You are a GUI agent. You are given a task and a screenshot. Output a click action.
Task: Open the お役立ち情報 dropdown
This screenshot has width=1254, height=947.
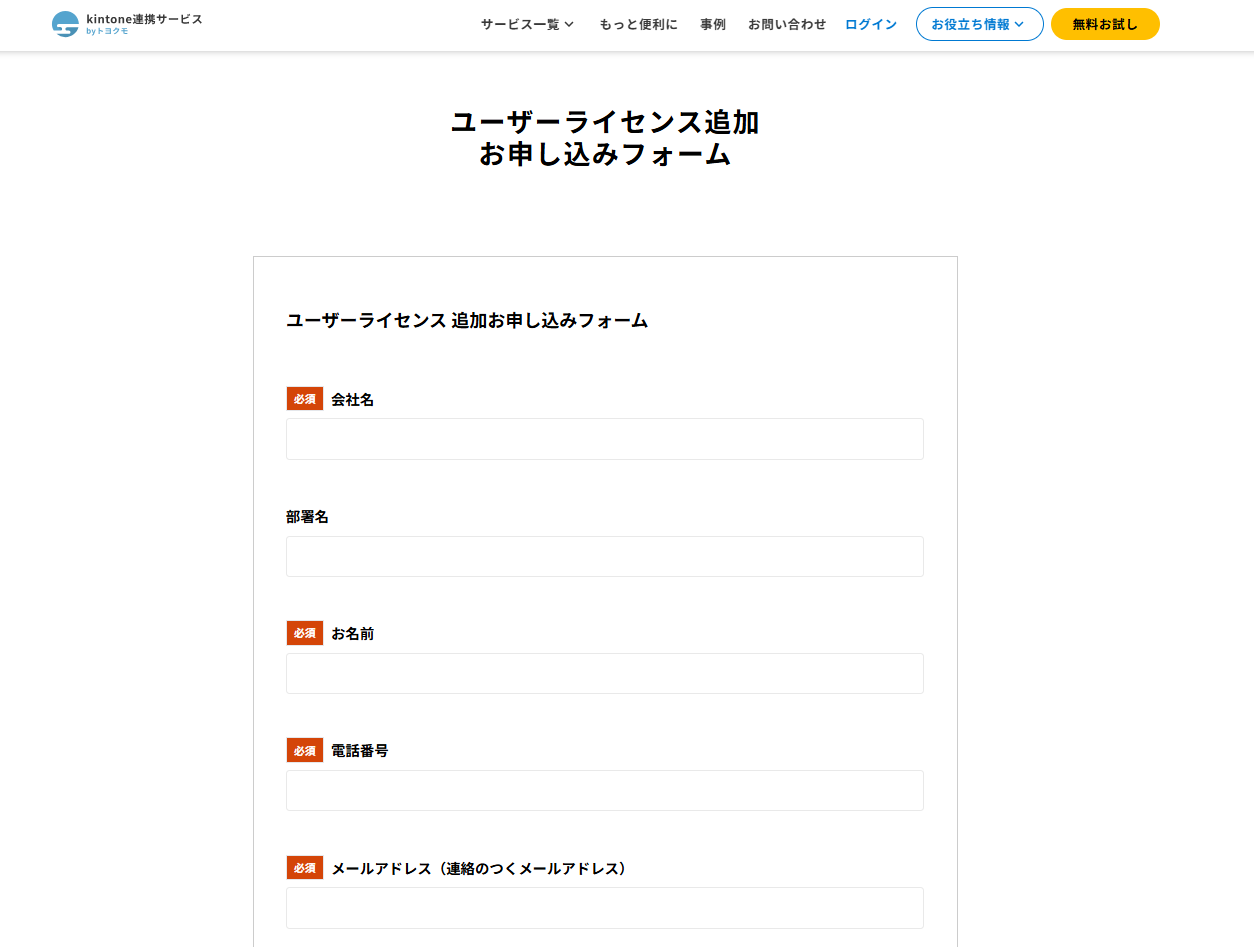pyautogui.click(x=971, y=24)
